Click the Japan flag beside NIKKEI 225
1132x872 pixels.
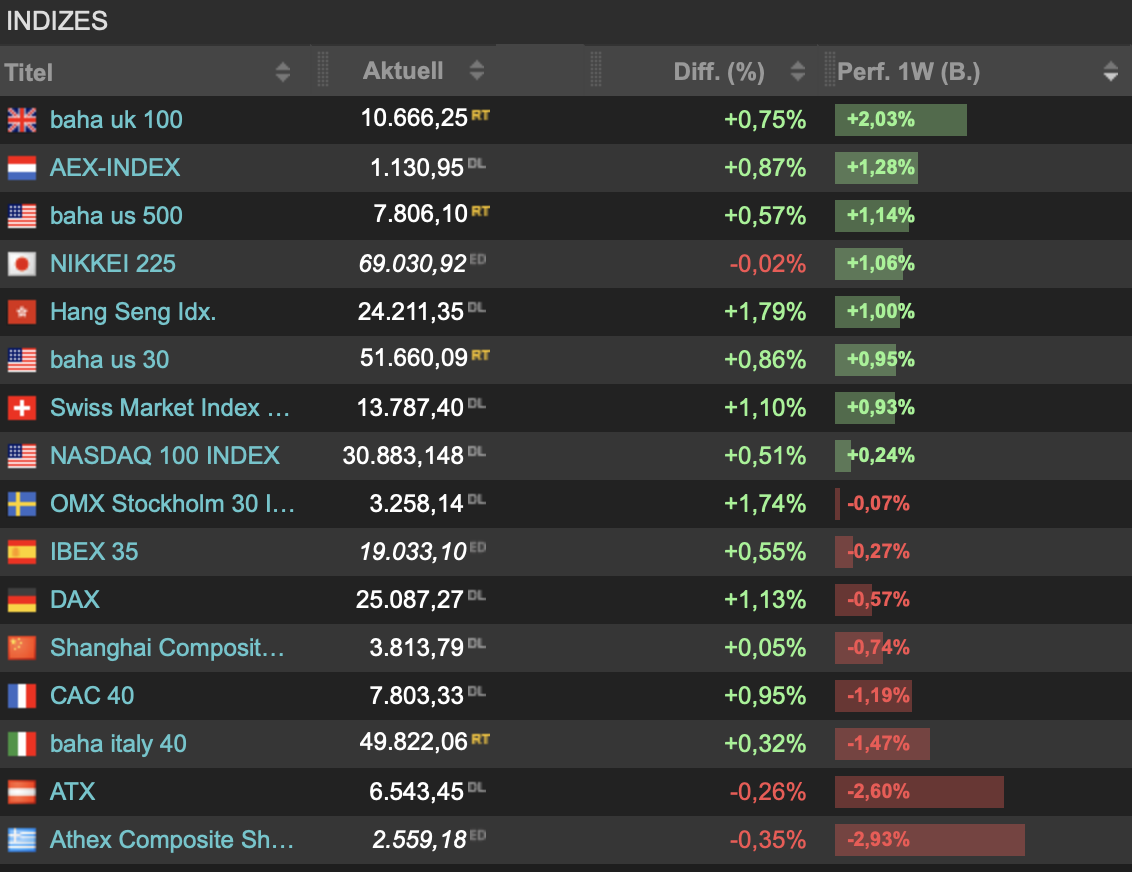[22, 263]
